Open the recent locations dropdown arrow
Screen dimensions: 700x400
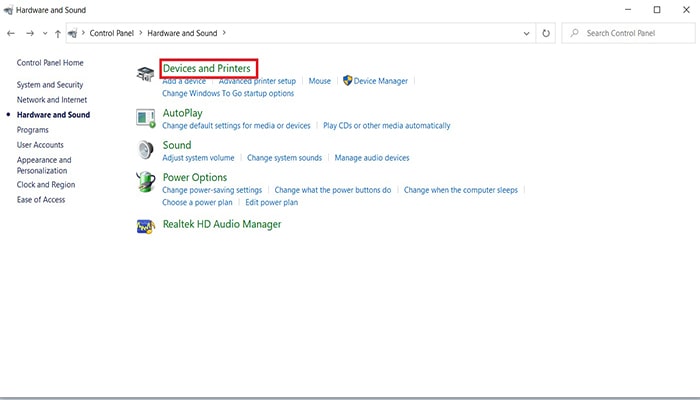pos(45,33)
